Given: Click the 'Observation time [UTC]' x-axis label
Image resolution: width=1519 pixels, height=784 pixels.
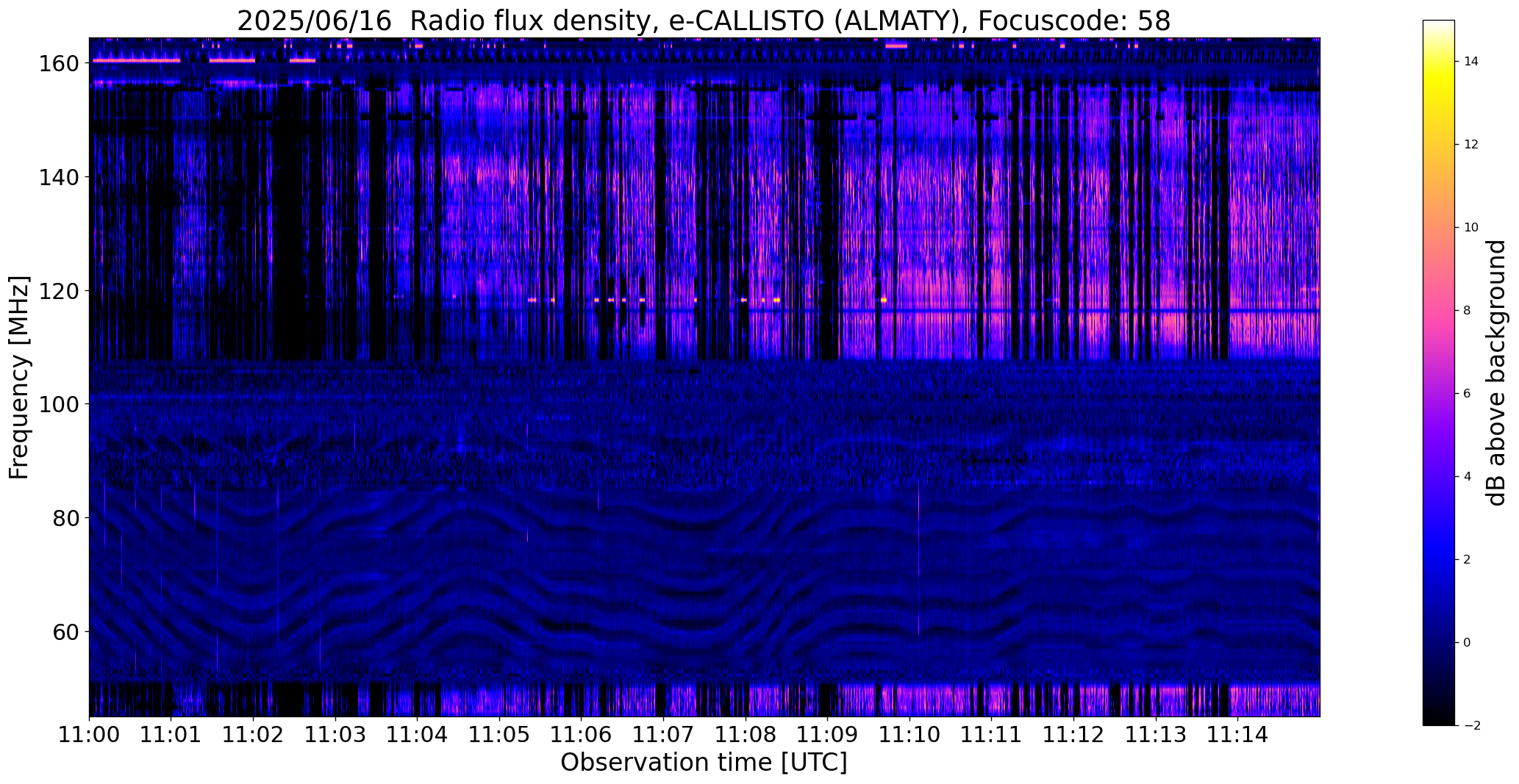Looking at the screenshot, I should tap(704, 762).
